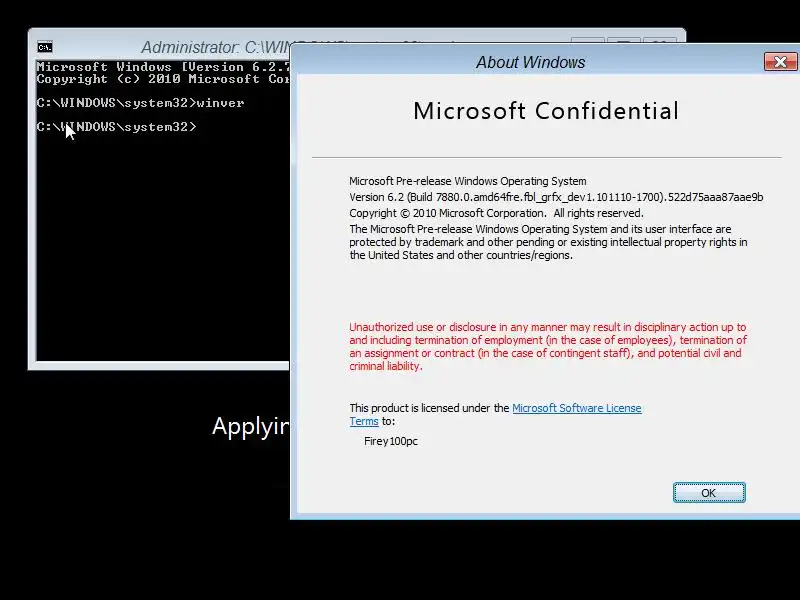Click the command prompt system menu icon
The height and width of the screenshot is (600, 800).
45,47
